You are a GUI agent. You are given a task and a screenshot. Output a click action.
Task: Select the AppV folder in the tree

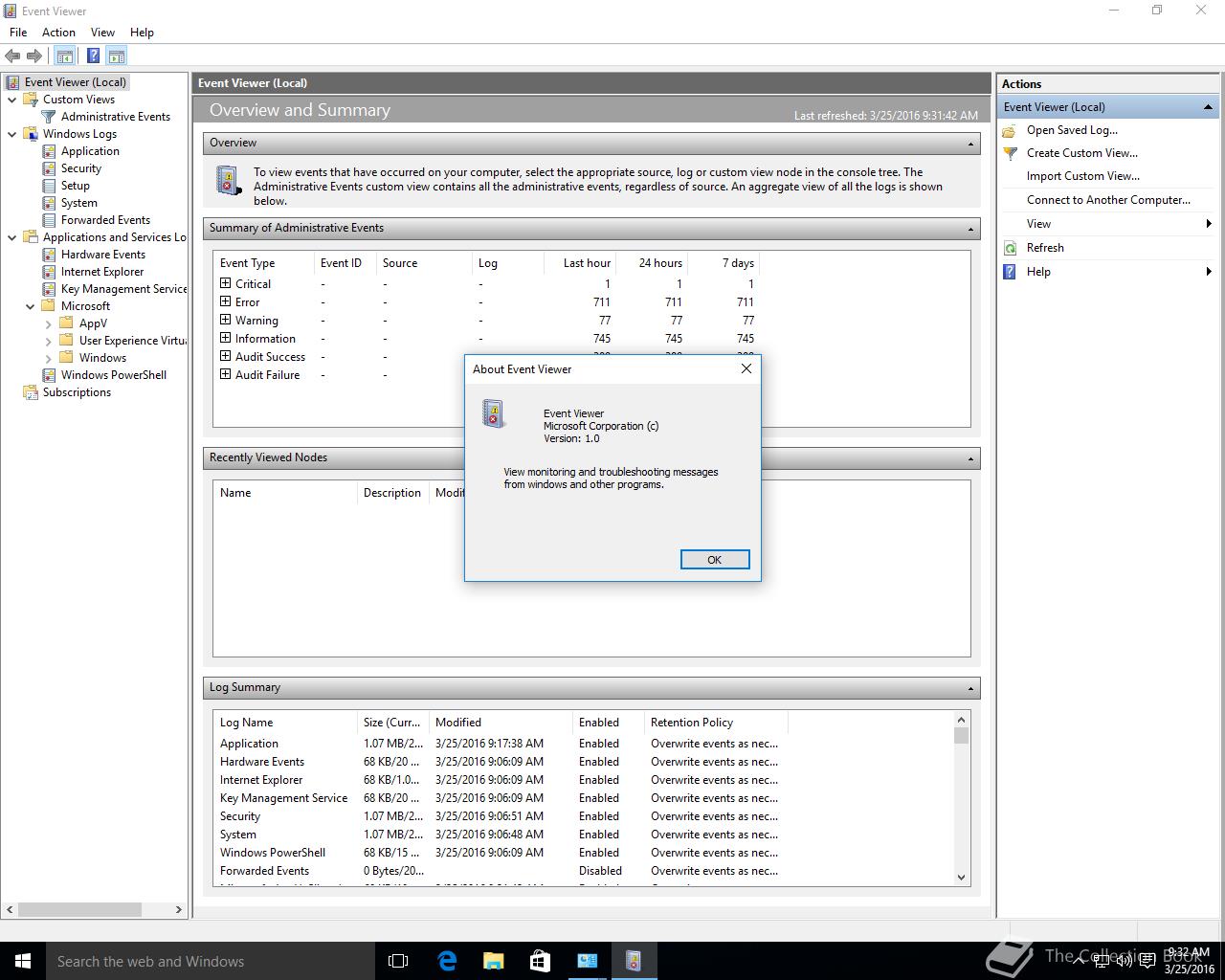[x=93, y=323]
